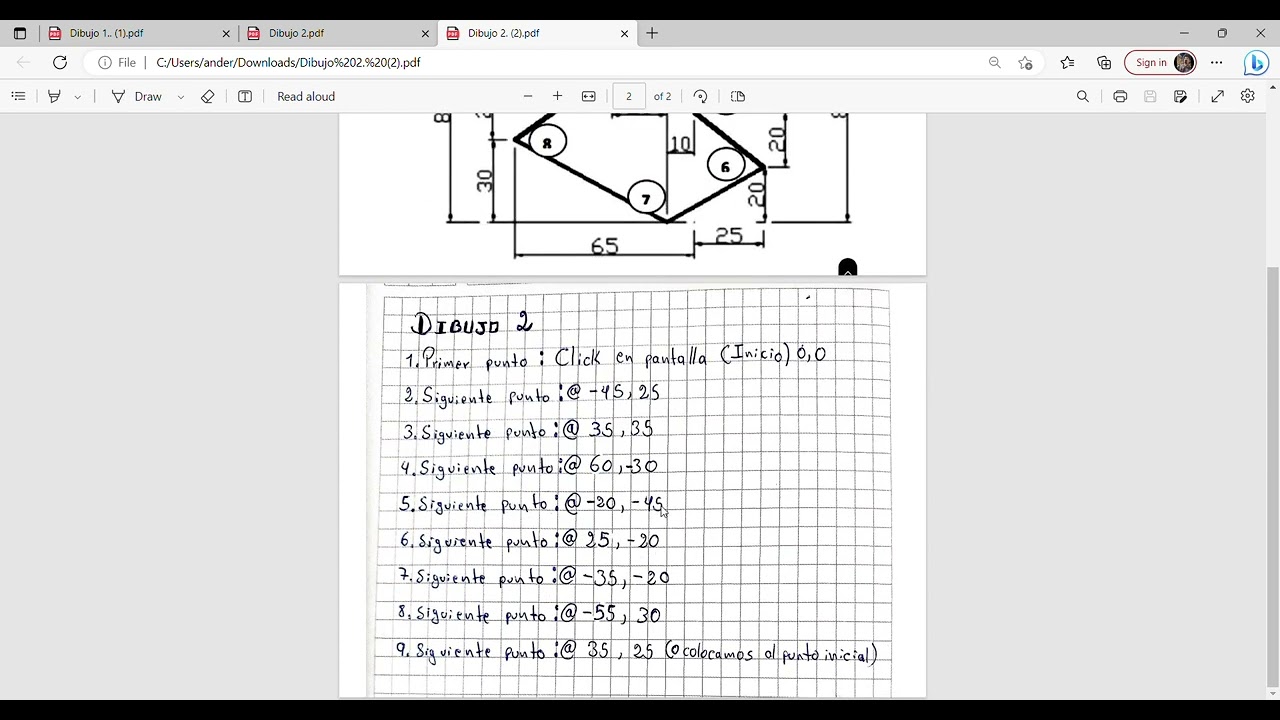Close the Dibujo 1.. (1).pdf tab
The image size is (1280, 720).
[x=226, y=33]
